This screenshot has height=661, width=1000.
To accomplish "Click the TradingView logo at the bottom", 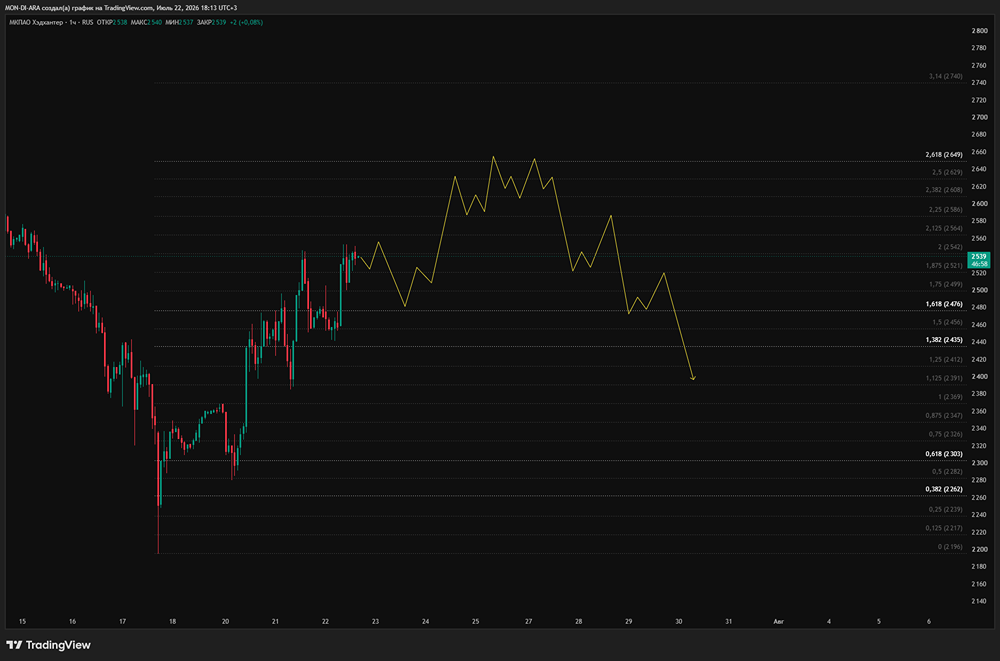I will point(48,645).
